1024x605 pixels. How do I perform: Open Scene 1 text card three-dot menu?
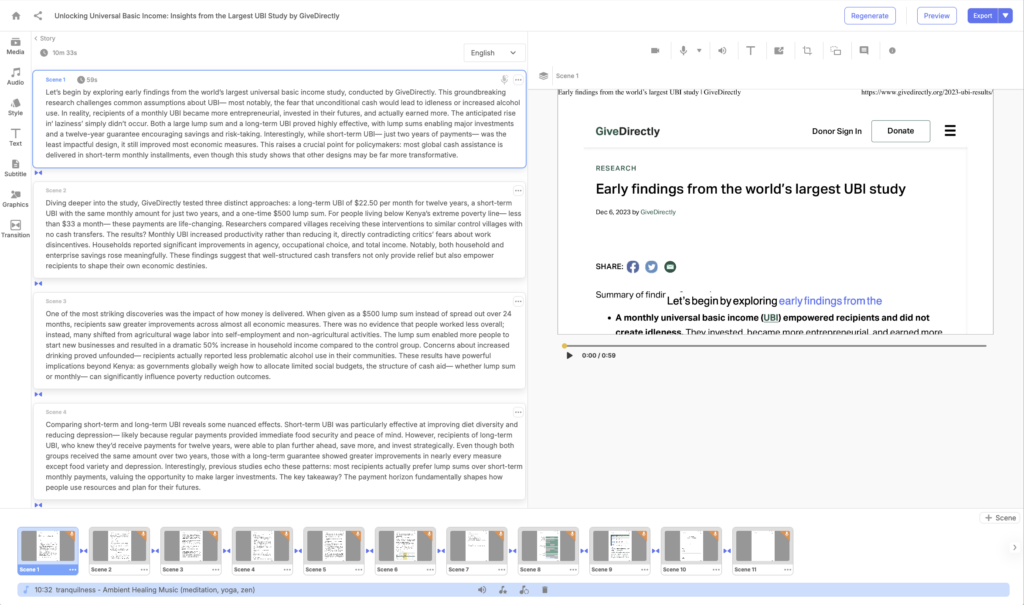518,80
